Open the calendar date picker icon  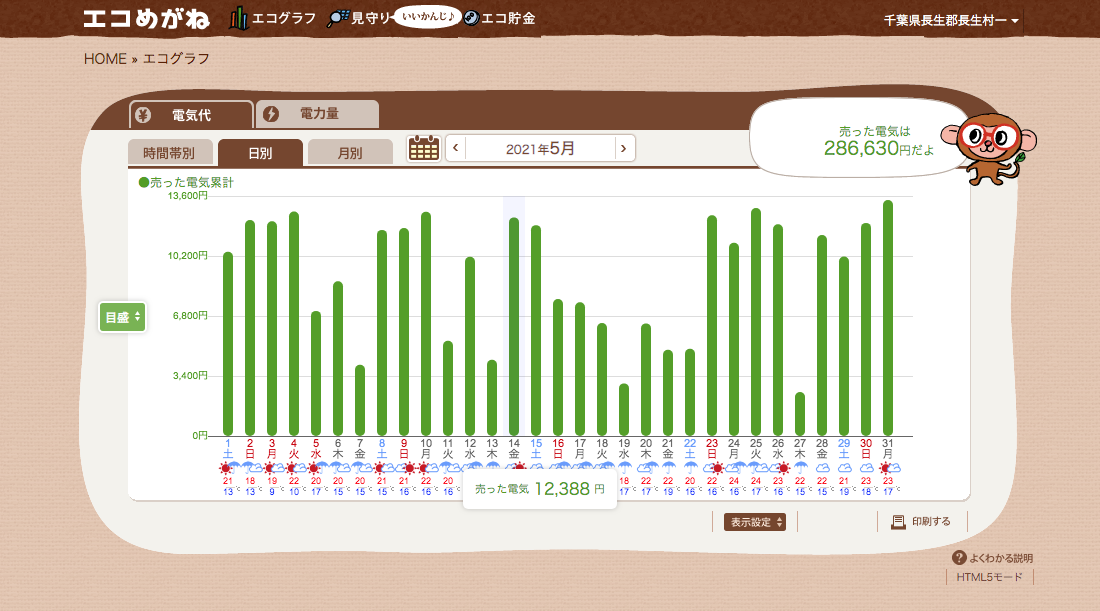tap(424, 148)
